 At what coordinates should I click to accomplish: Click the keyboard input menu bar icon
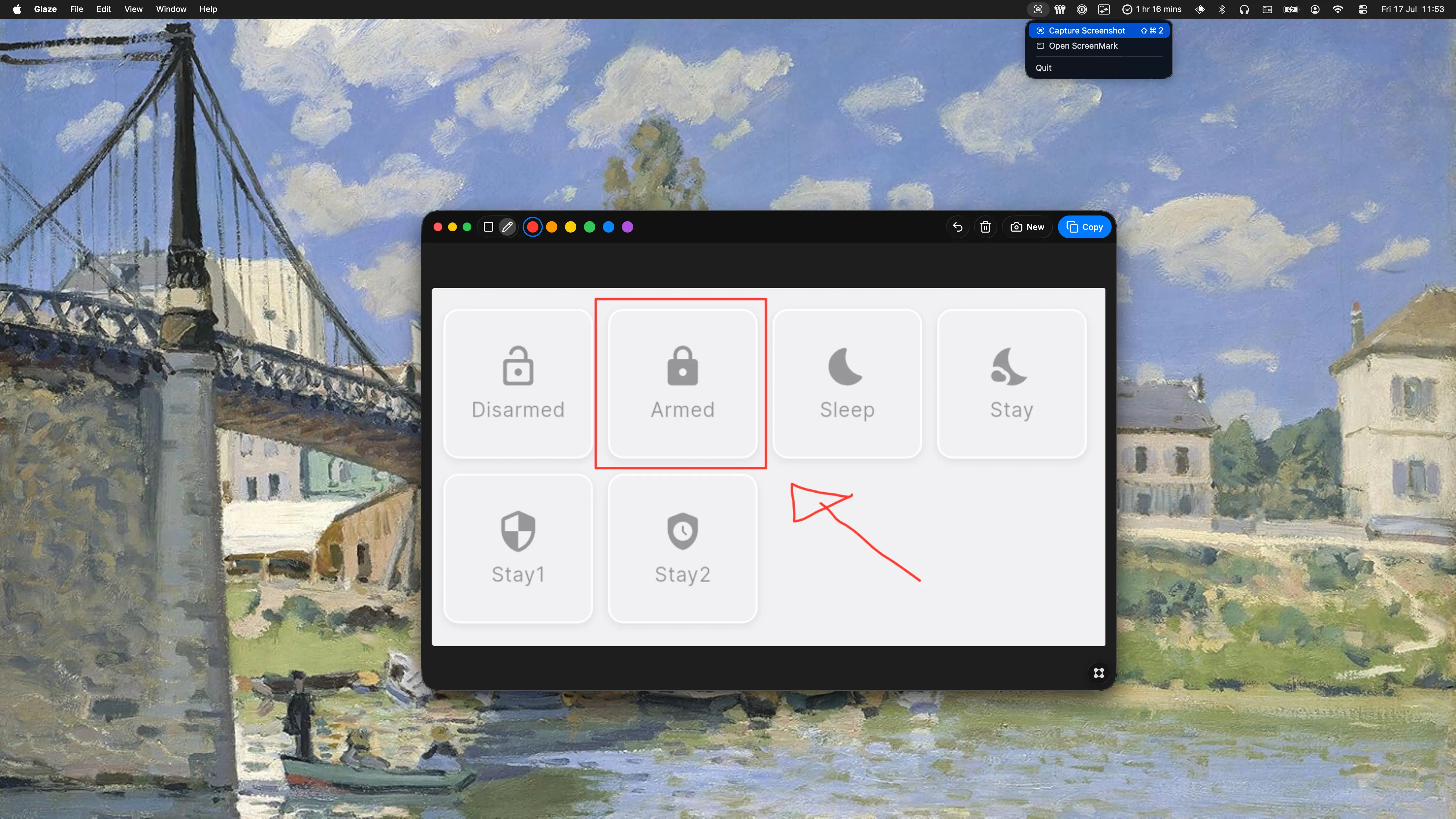(1267, 9)
